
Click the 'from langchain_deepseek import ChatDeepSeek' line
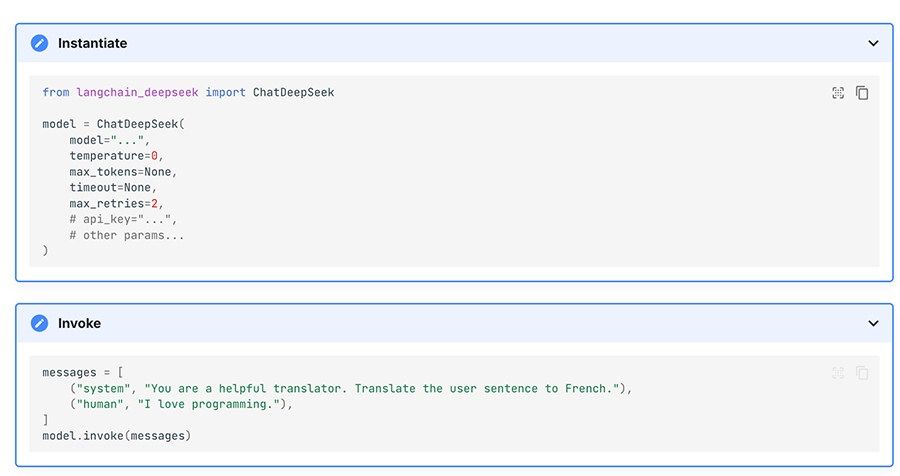coord(188,92)
